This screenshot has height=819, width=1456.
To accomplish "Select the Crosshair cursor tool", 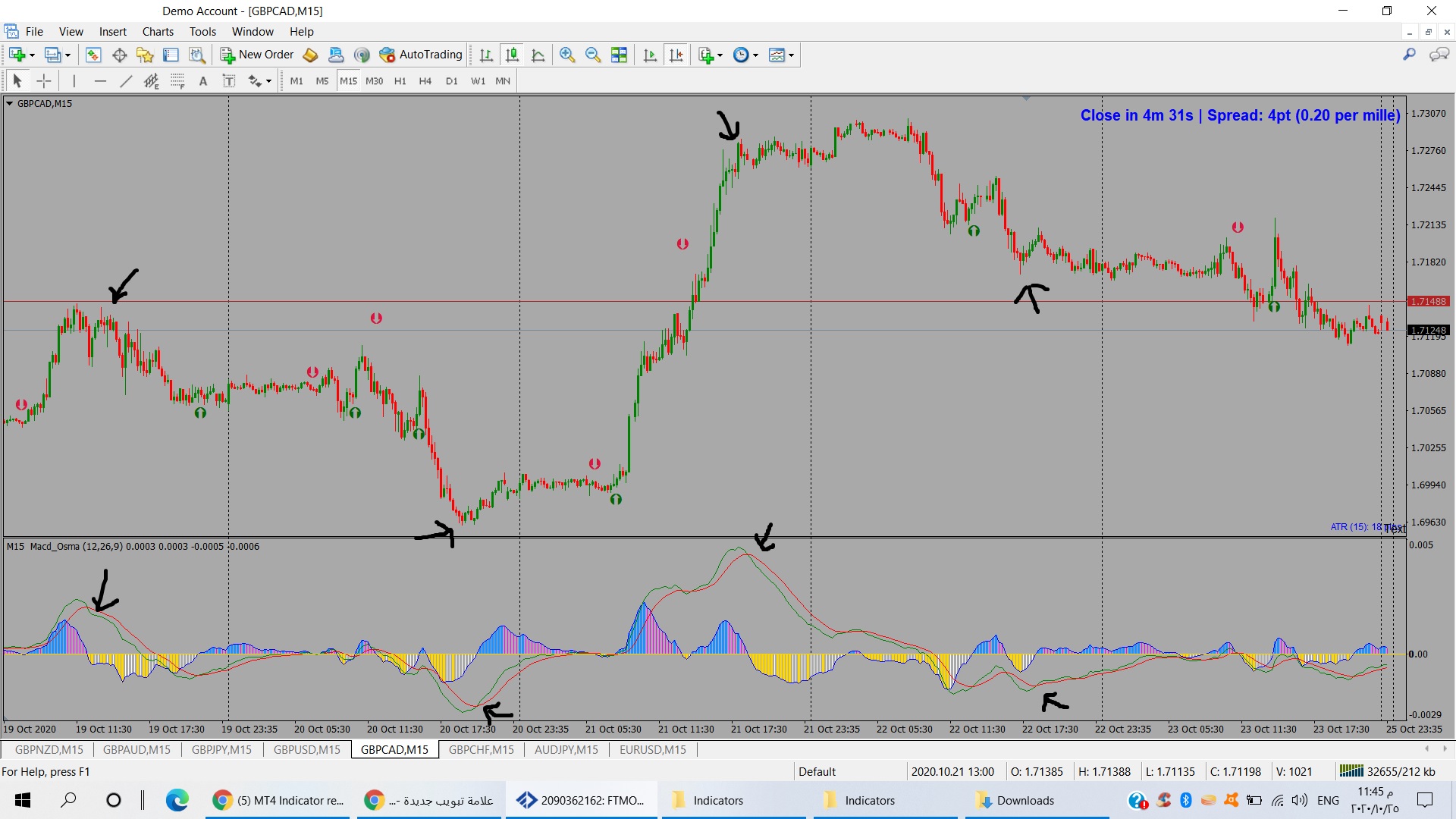I will (x=44, y=81).
